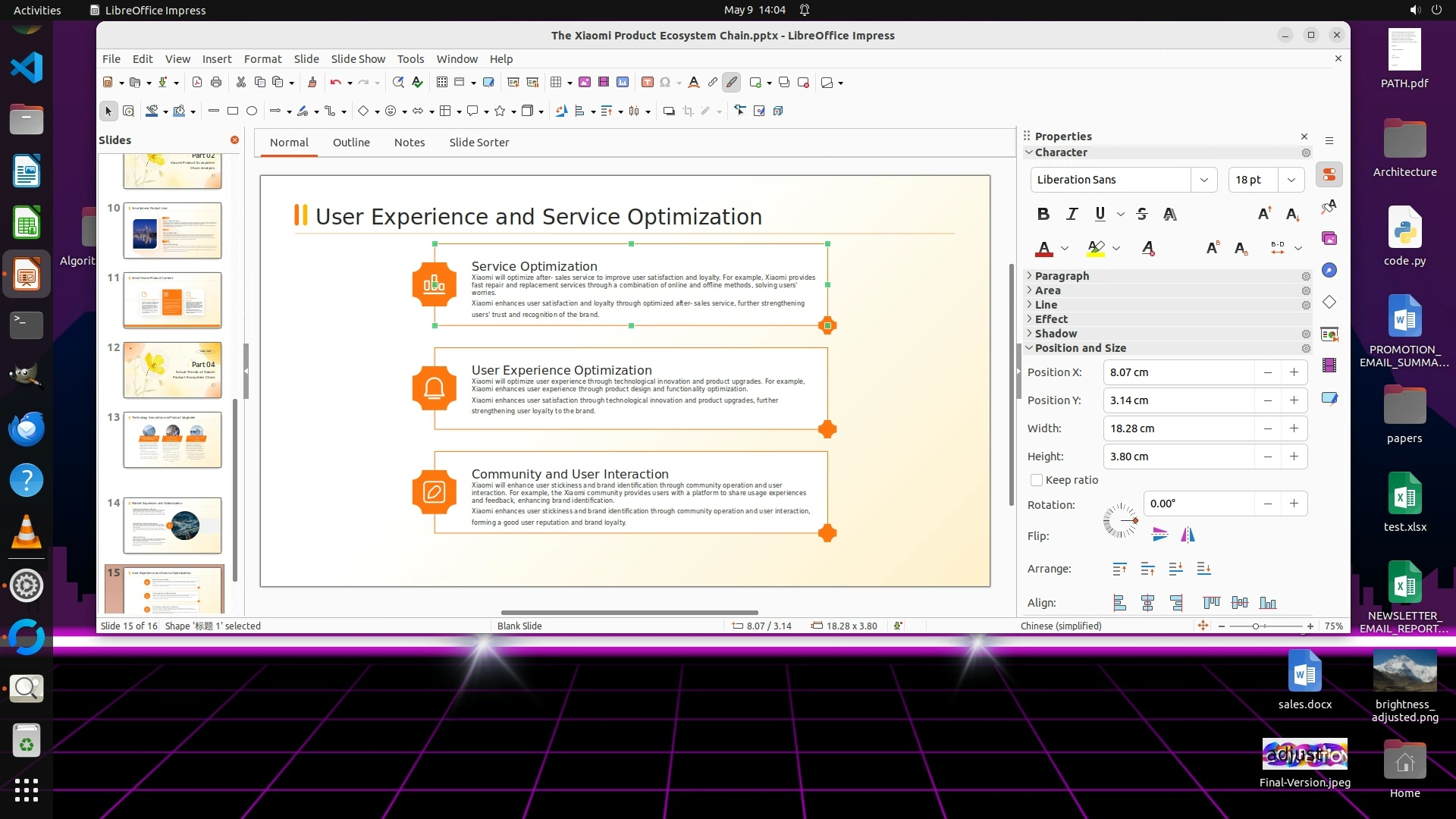Open the font name dropdown
Image resolution: width=1456 pixels, height=819 pixels.
(1203, 180)
